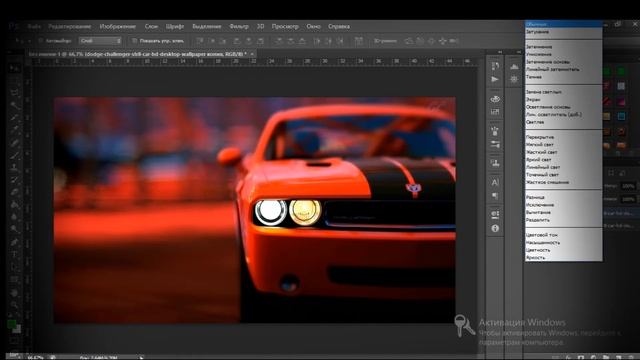Image resolution: width=640 pixels, height=360 pixels.
Task: Choose Мягкий свет blend mode
Action: 563,144
